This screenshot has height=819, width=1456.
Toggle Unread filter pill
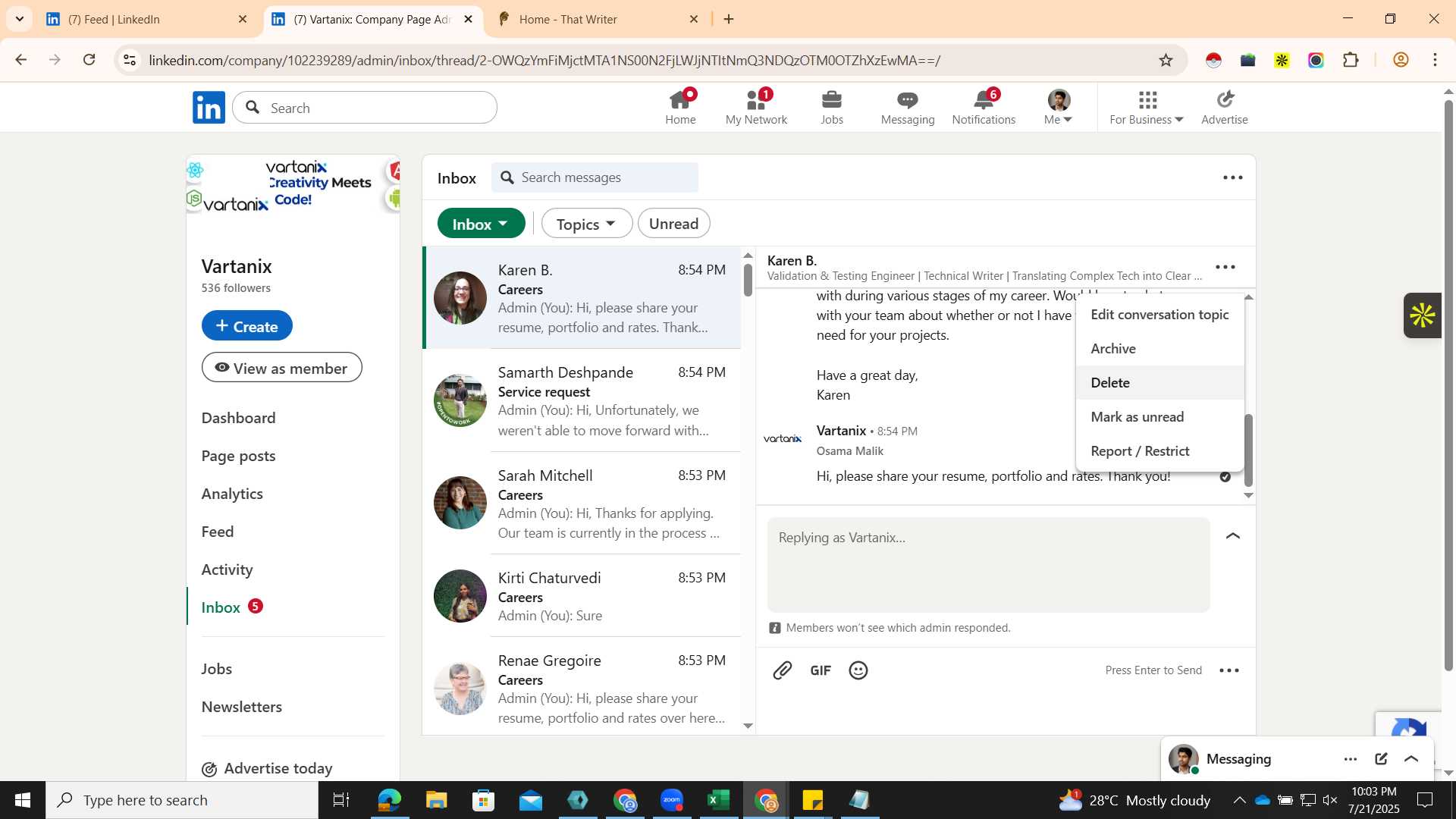pos(673,224)
